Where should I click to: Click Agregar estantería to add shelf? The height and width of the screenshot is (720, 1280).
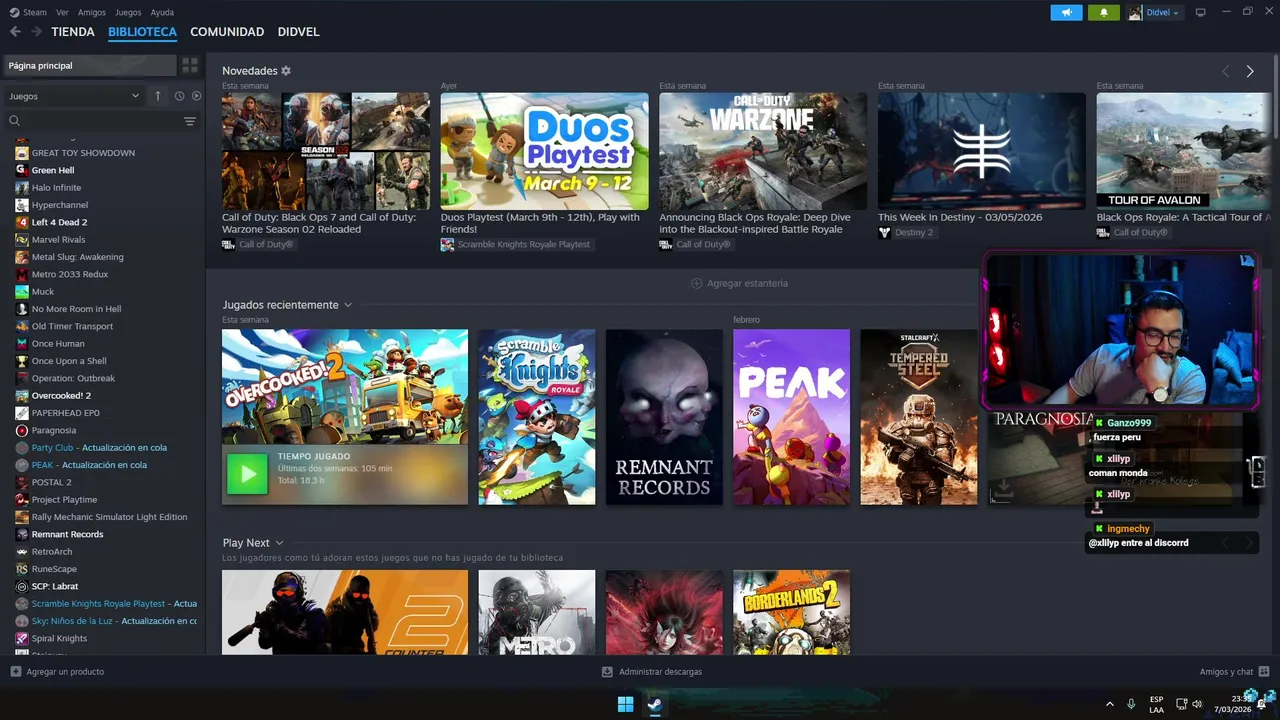click(x=740, y=283)
